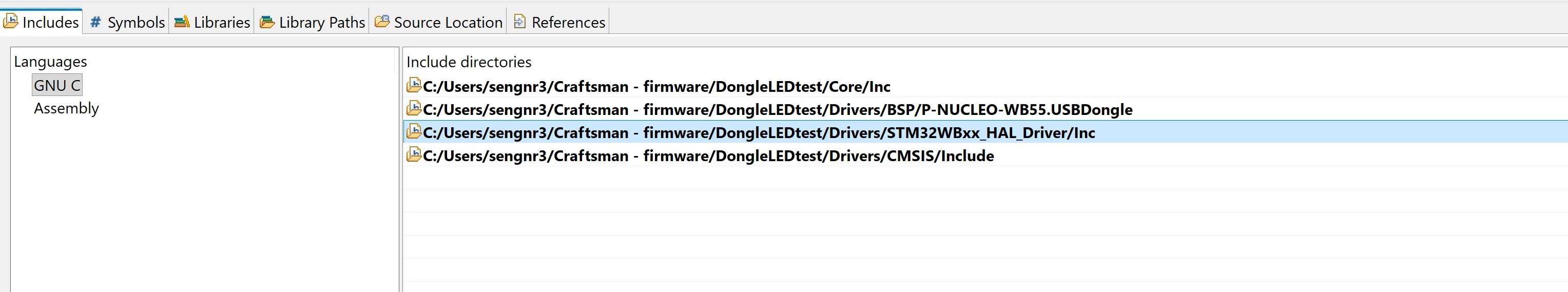Select the Drivers/CMSIS/Include directory entry
1568x292 pixels.
tap(985, 155)
